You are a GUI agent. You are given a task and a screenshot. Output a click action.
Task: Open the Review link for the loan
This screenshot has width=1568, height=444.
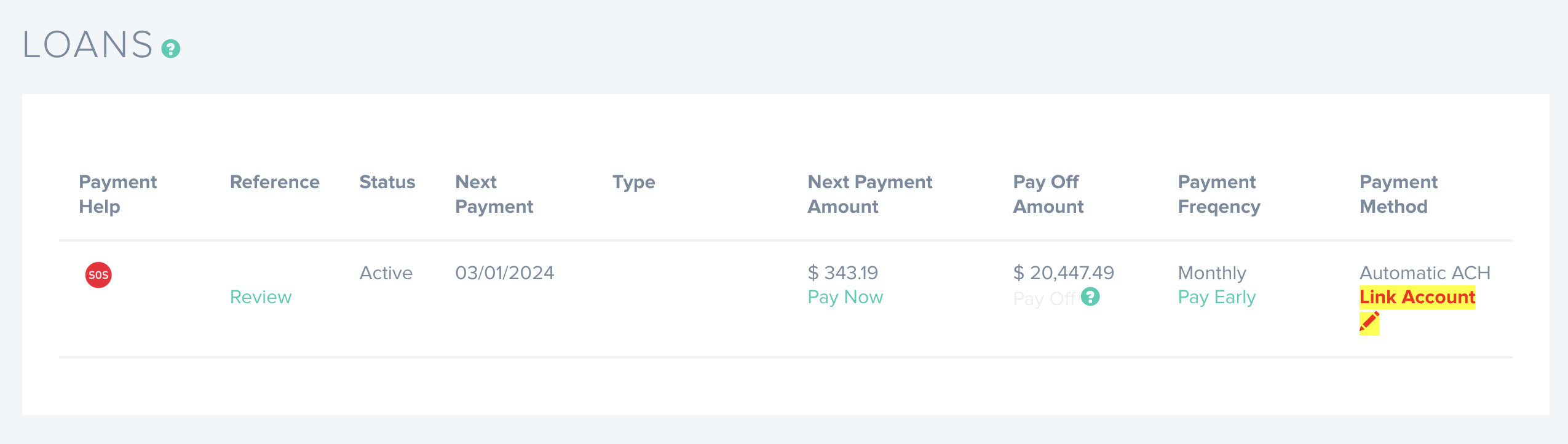point(261,297)
